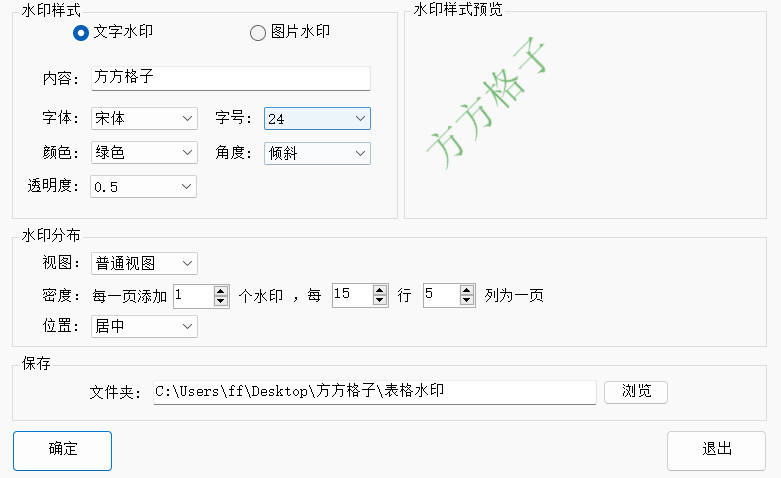Confirm settings with the 确定 button
Viewport: 781px width, 478px height.
(x=62, y=450)
